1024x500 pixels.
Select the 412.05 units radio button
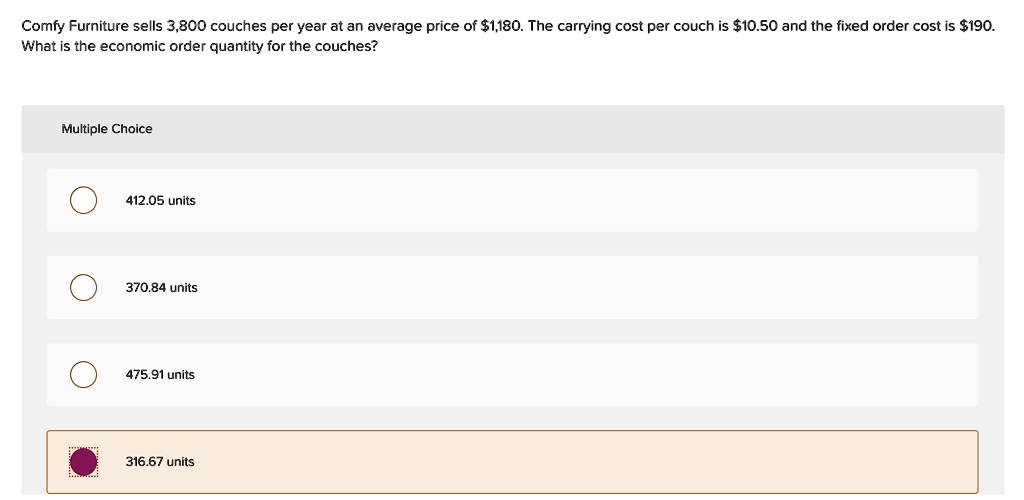click(84, 200)
